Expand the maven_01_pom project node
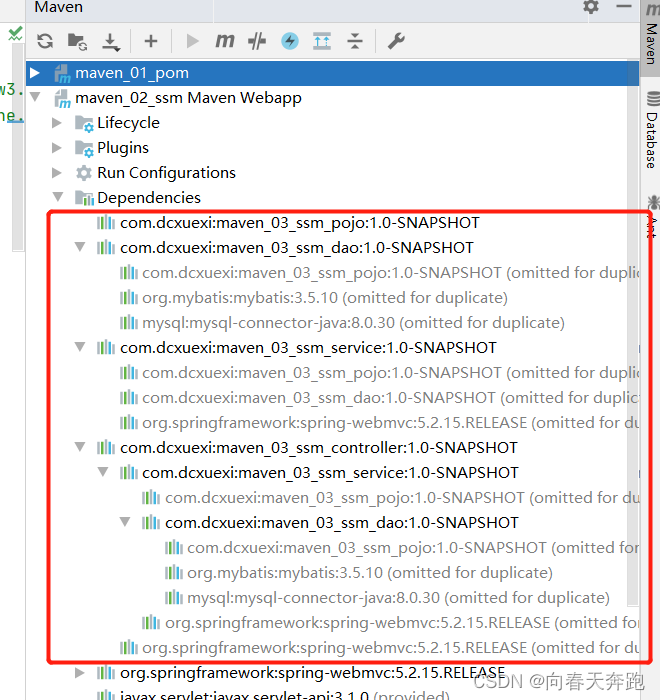The image size is (660, 700). 34,73
